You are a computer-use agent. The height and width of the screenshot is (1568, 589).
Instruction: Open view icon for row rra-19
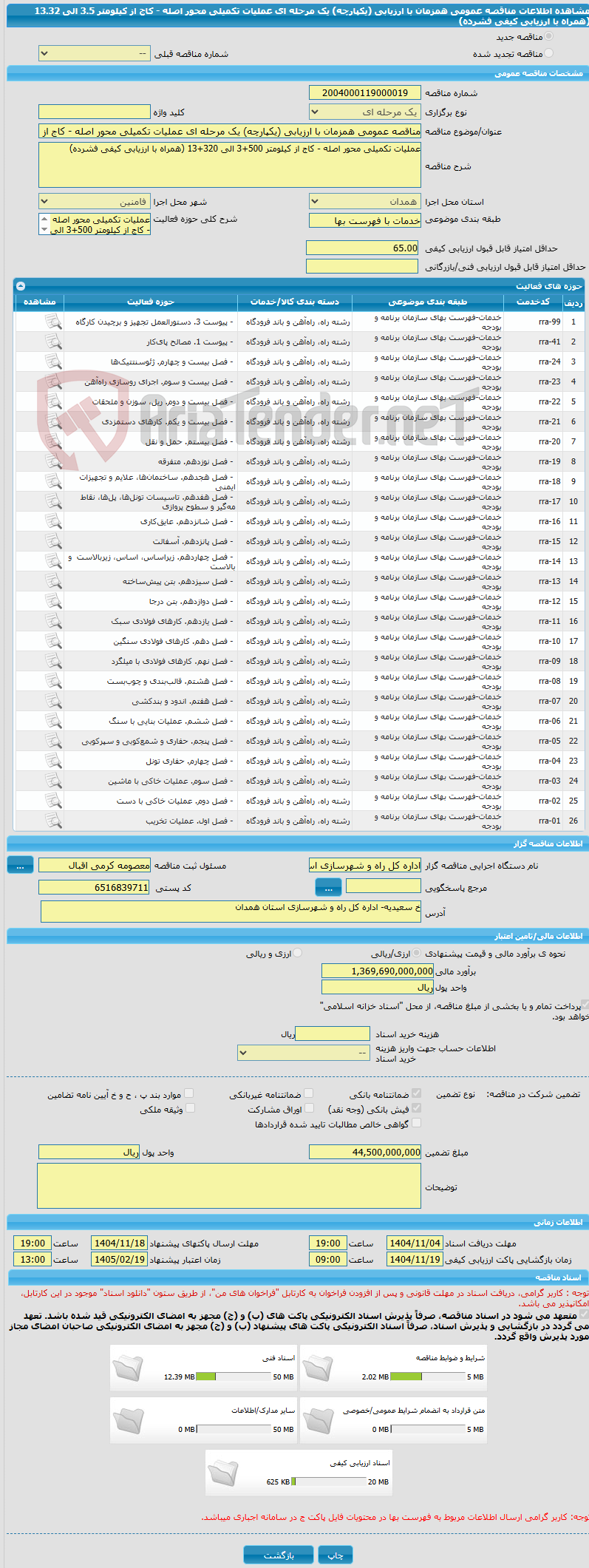coord(53,461)
